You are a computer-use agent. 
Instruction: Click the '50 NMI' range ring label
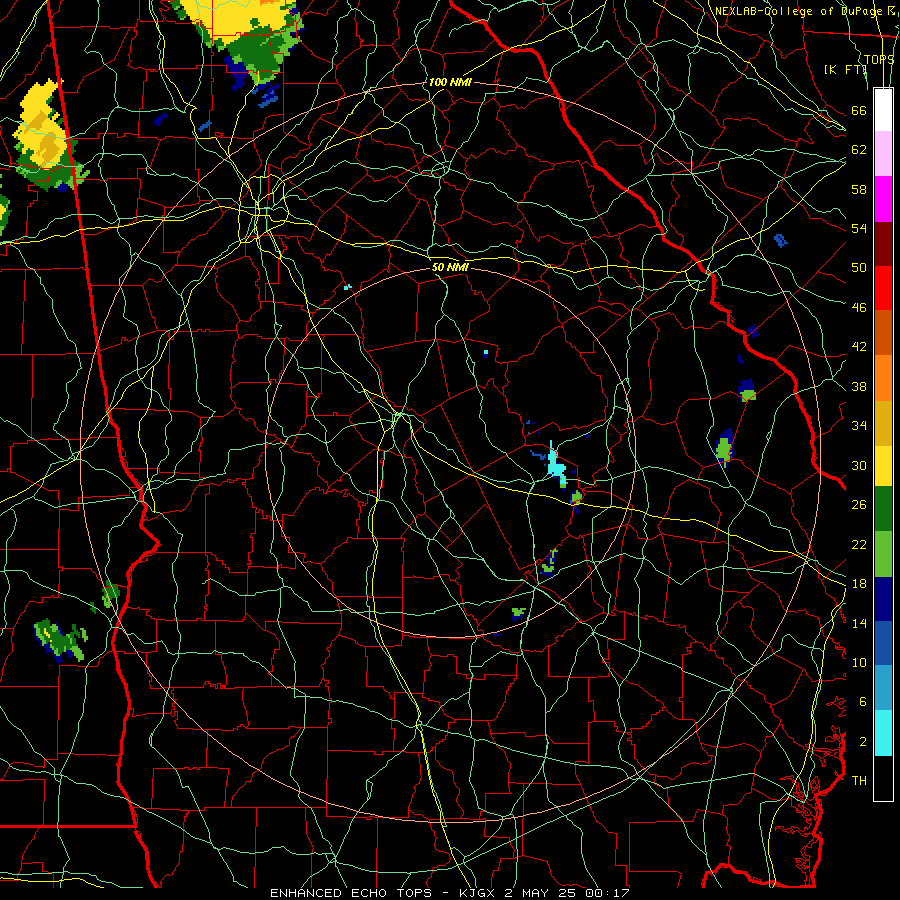coord(450,267)
